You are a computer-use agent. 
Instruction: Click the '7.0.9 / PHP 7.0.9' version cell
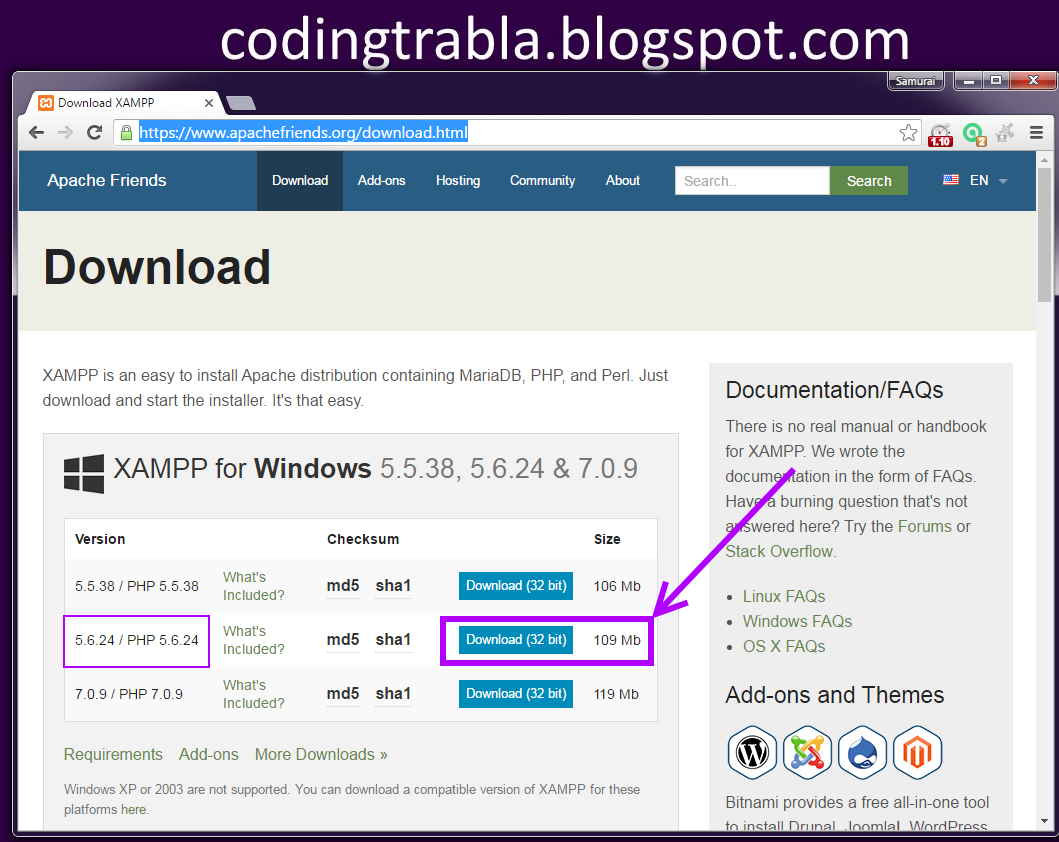pos(128,694)
